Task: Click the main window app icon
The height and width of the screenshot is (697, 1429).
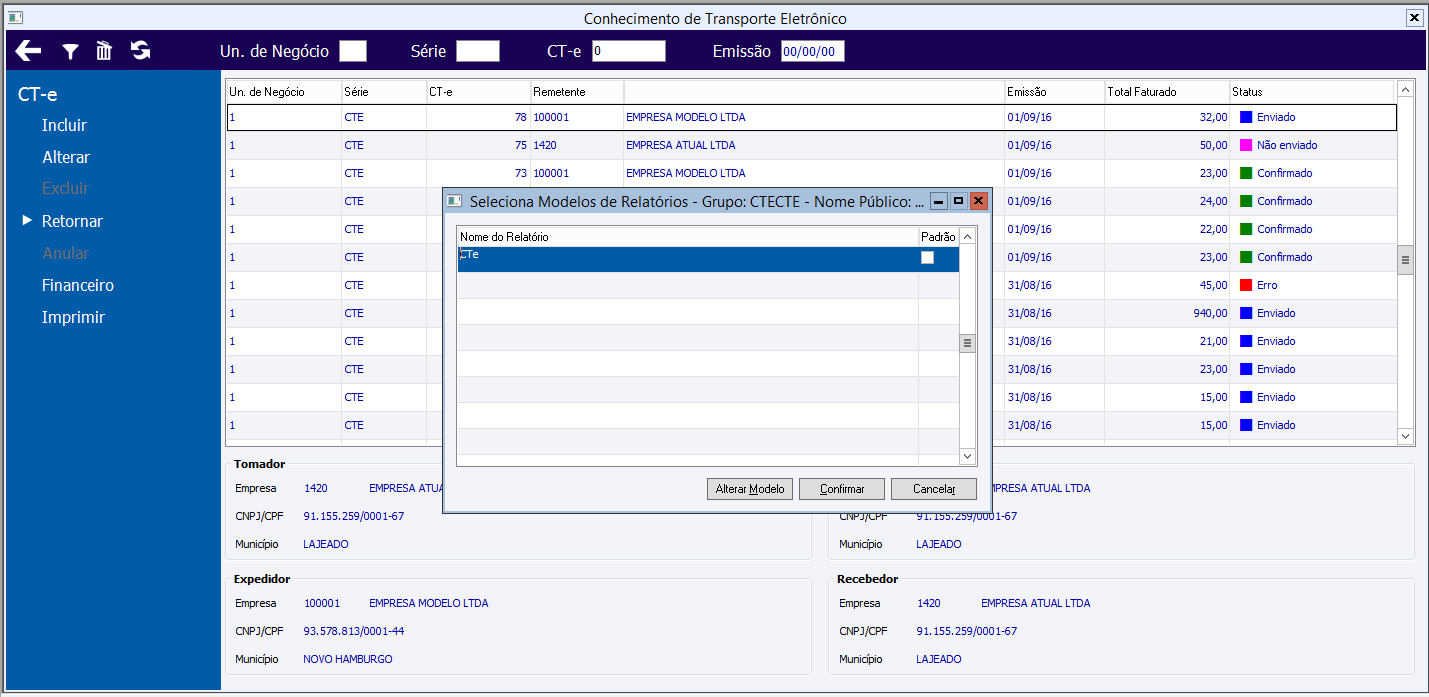Action: [15, 18]
